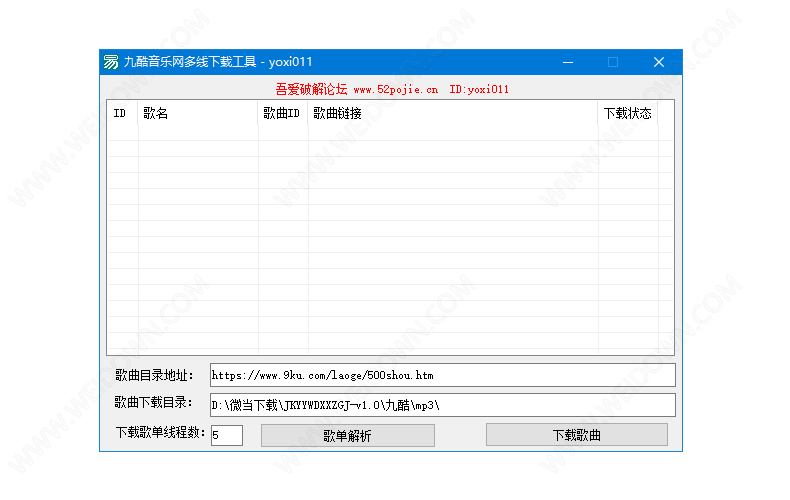Click the 下载歌单线程数 label
The height and width of the screenshot is (500, 790).
pos(161,432)
